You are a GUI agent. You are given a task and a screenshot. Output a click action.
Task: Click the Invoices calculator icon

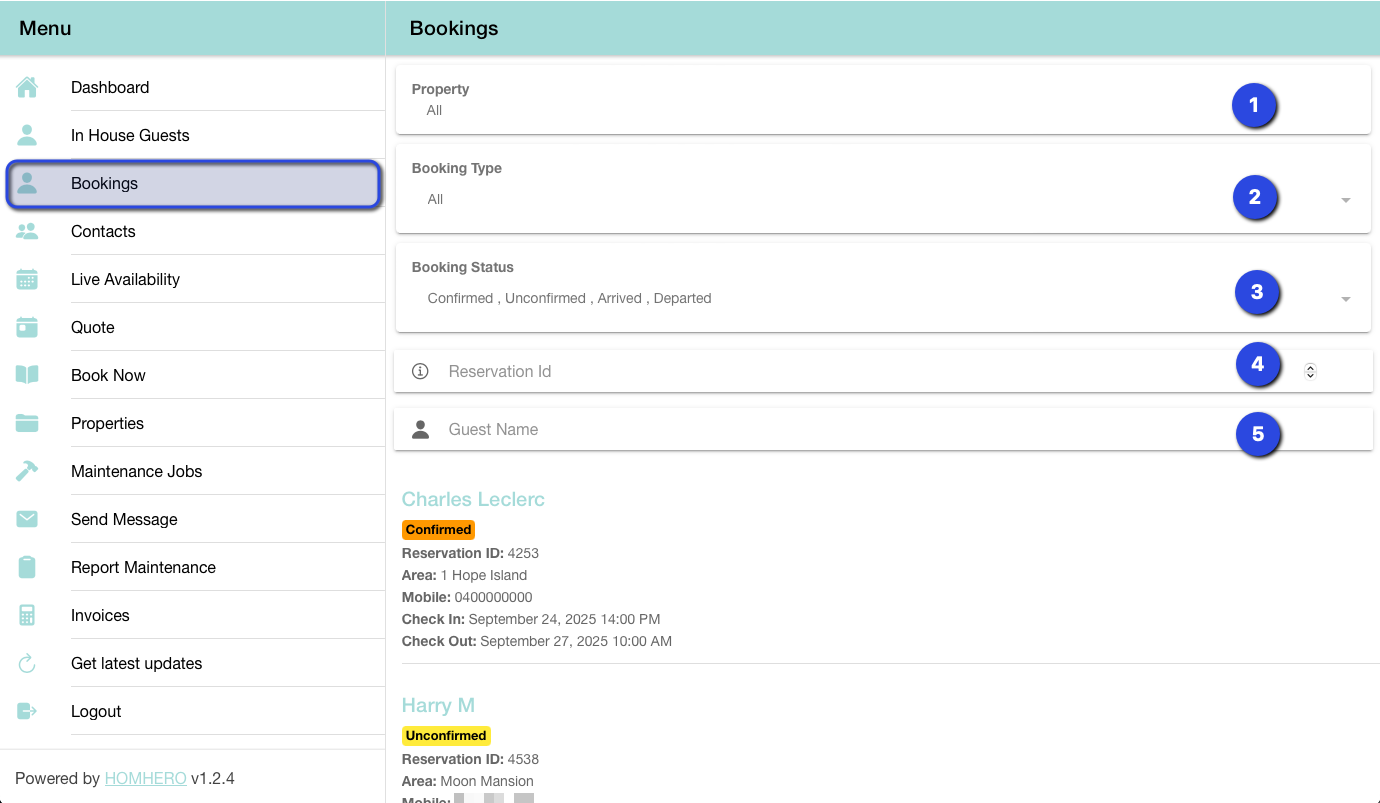point(27,616)
